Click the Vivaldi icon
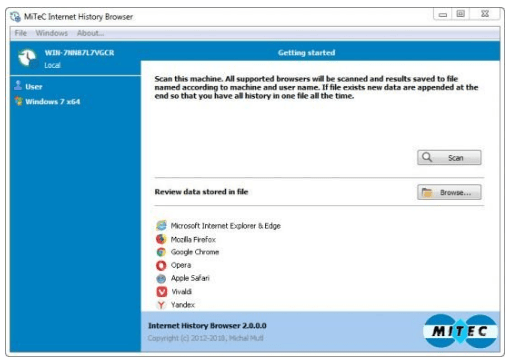This screenshot has width=509, height=361. (162, 292)
